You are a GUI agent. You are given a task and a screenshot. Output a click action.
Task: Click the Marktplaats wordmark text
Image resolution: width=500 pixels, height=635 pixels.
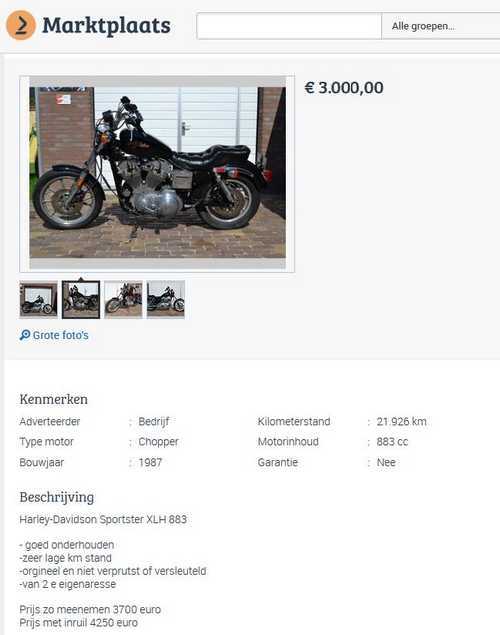point(106,26)
